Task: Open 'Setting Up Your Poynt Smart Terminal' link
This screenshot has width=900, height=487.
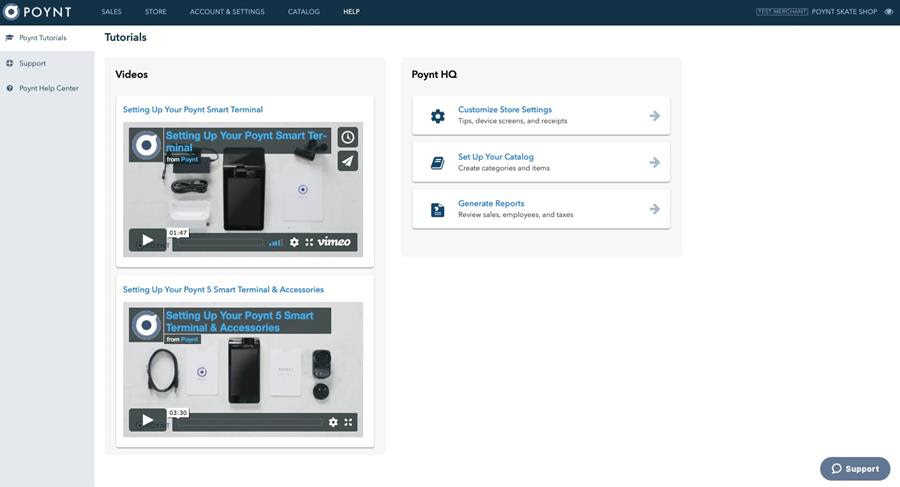Action: coord(193,109)
